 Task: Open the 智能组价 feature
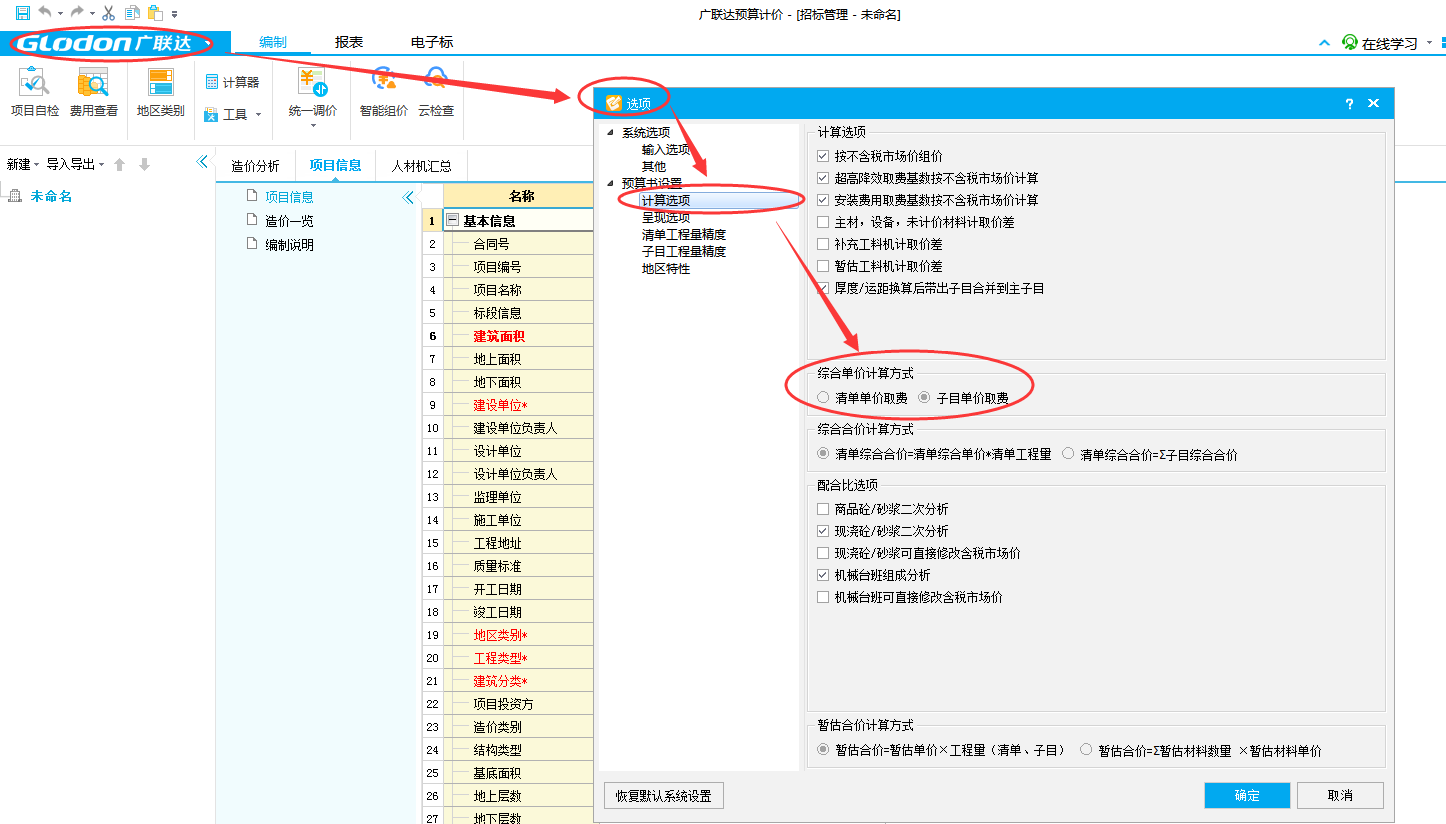point(384,93)
